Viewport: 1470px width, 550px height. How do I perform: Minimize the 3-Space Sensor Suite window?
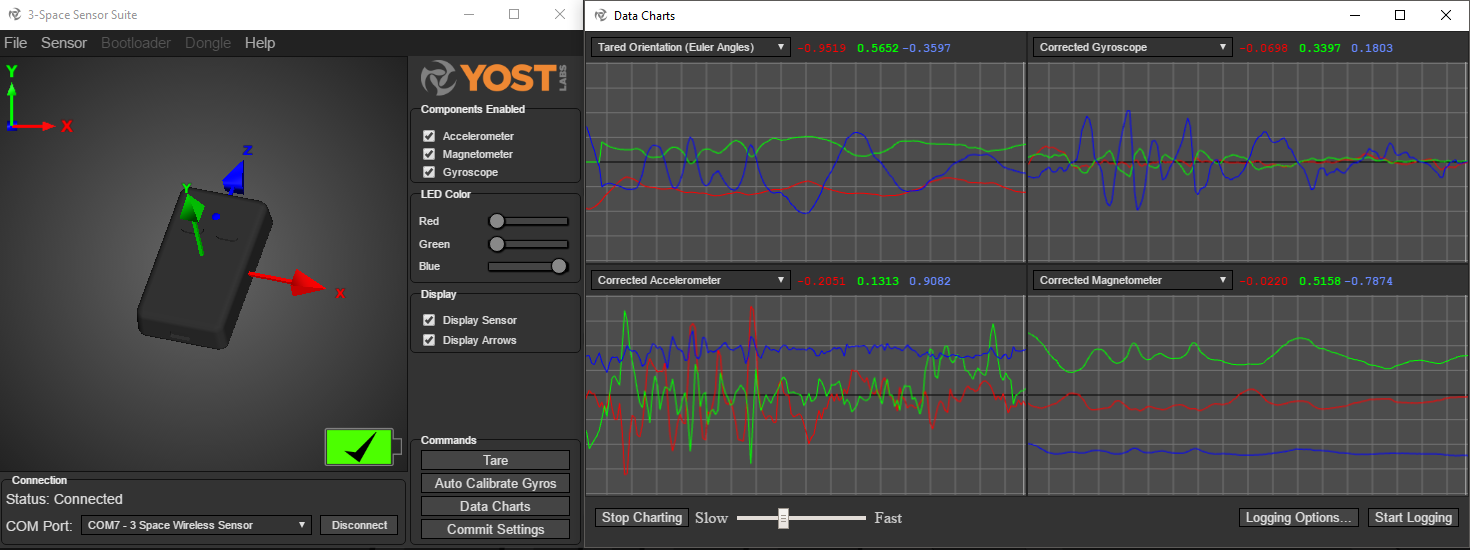[x=468, y=15]
